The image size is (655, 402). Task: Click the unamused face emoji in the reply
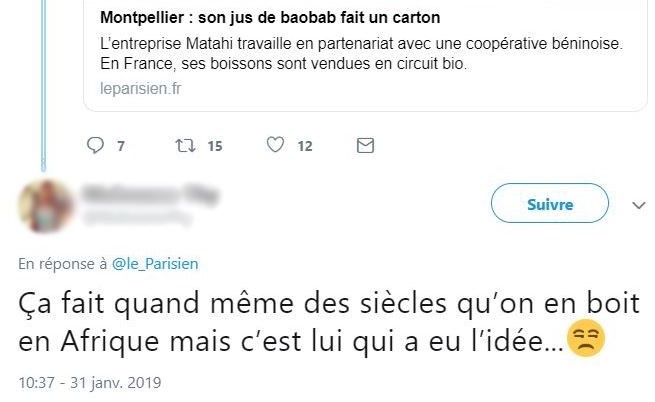tap(582, 341)
